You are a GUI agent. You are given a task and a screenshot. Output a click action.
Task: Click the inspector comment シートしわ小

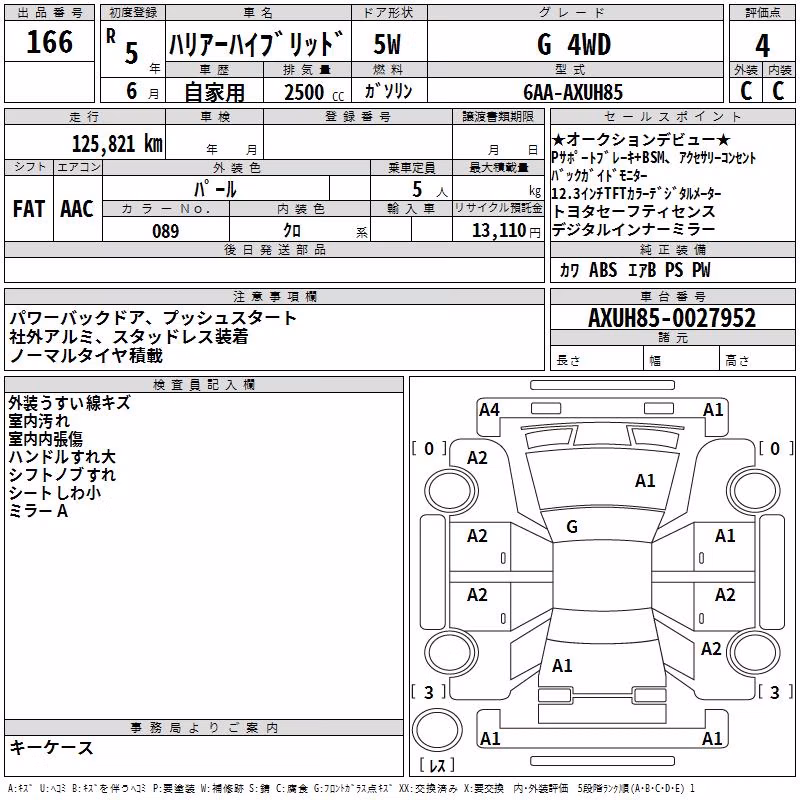pos(55,492)
